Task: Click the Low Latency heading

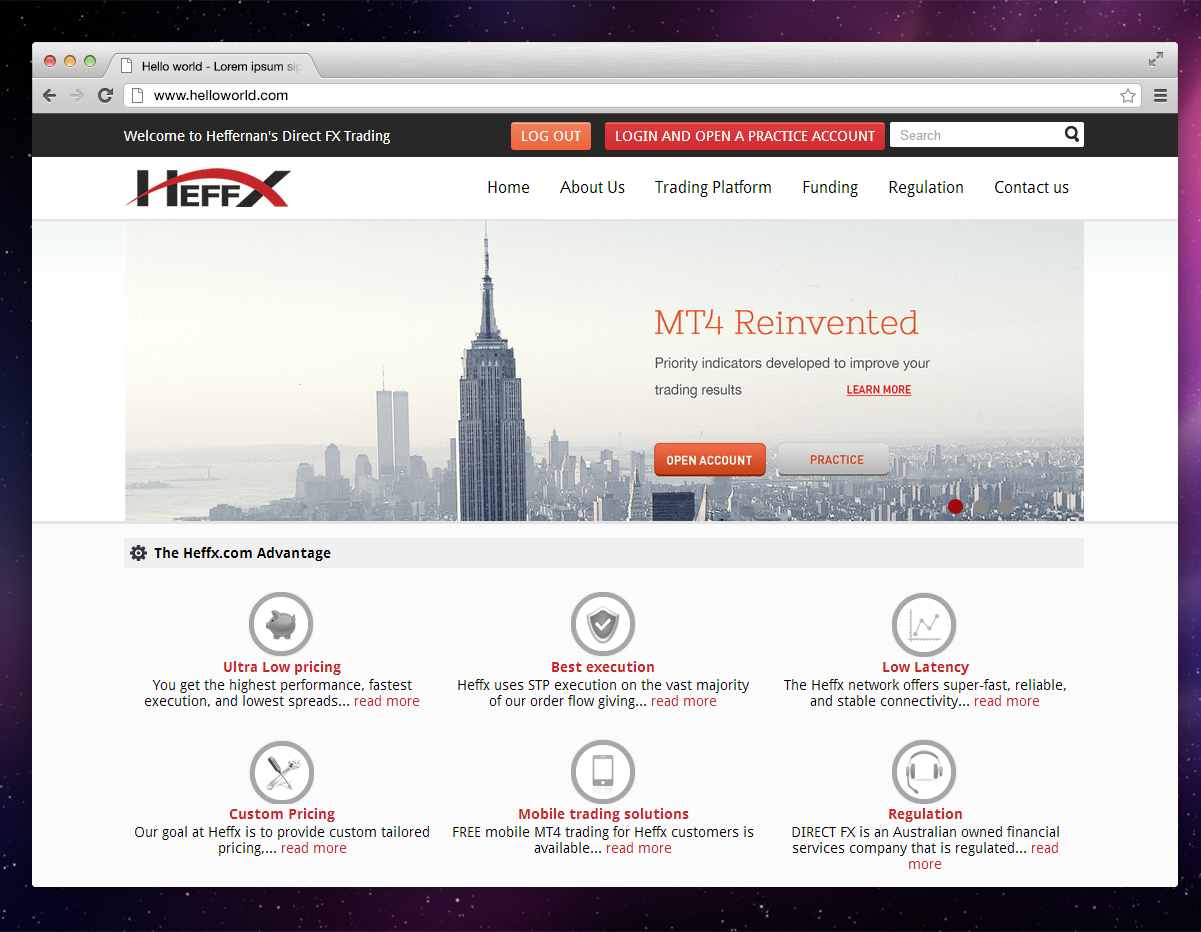Action: pos(925,667)
